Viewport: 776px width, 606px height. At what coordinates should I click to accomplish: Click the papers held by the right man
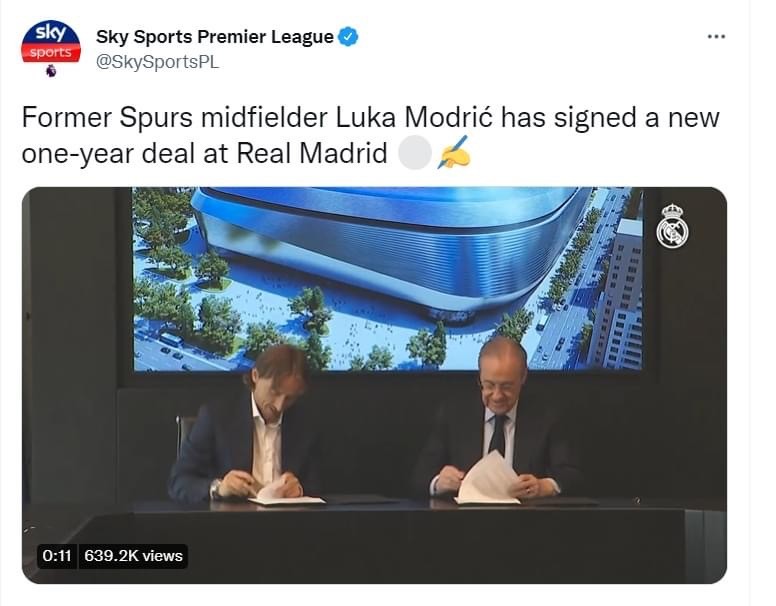[489, 478]
